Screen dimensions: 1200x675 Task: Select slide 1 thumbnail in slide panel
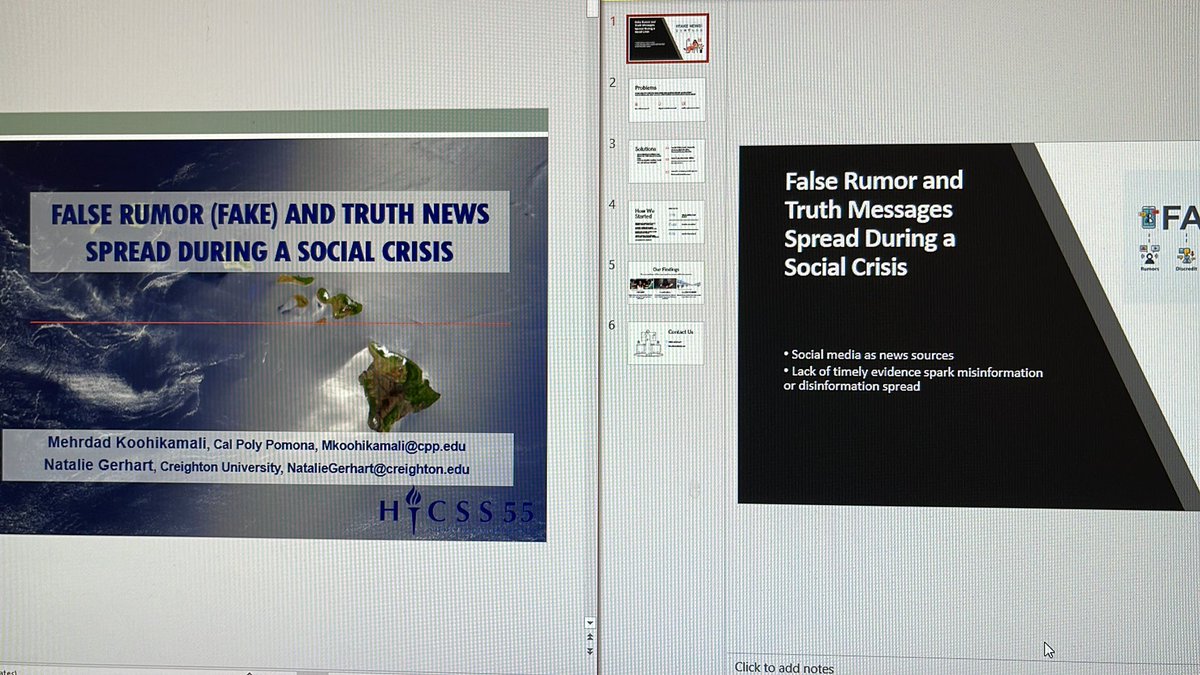point(667,38)
